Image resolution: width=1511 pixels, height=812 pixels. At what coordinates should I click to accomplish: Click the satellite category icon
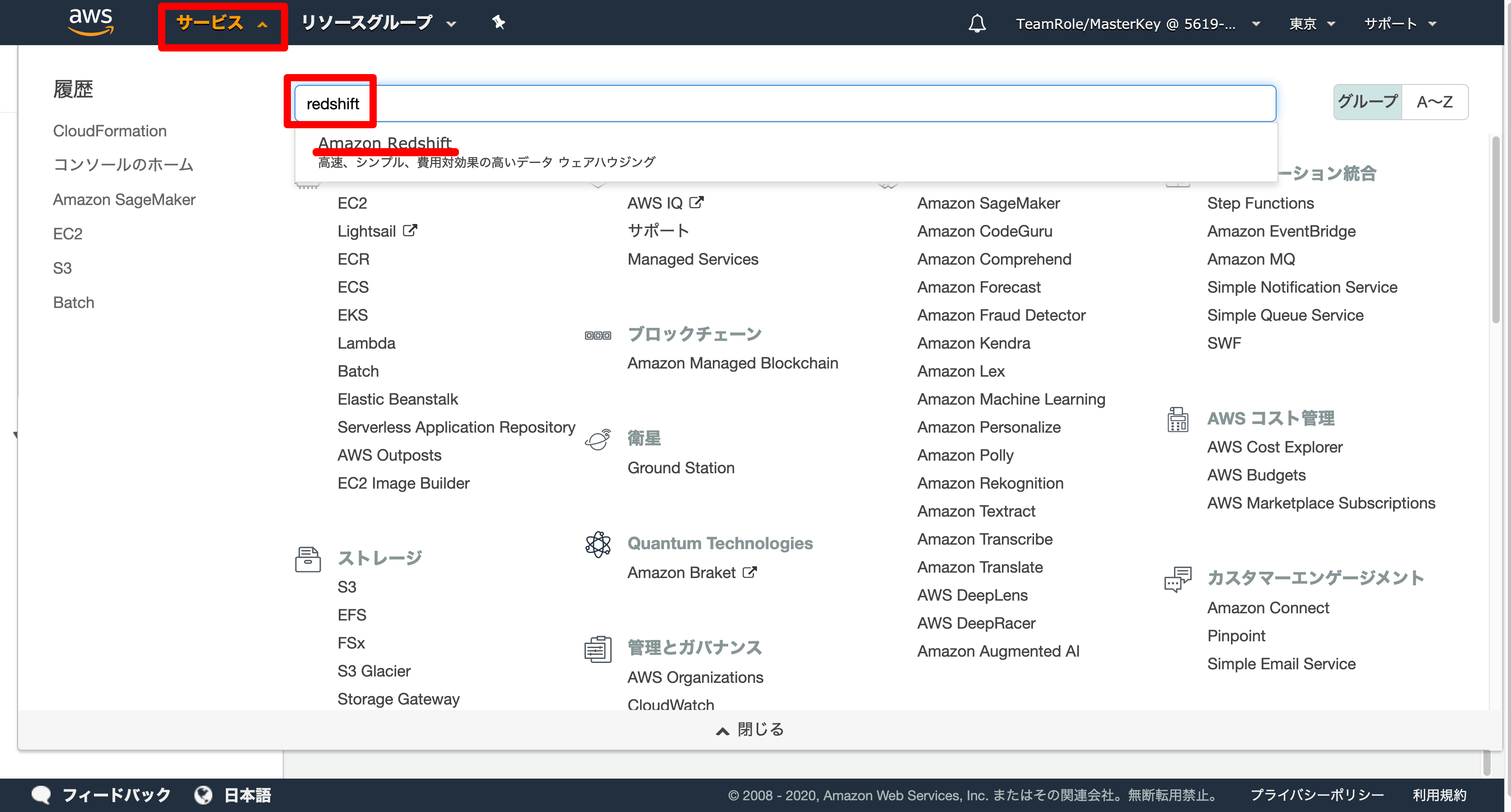pos(598,439)
